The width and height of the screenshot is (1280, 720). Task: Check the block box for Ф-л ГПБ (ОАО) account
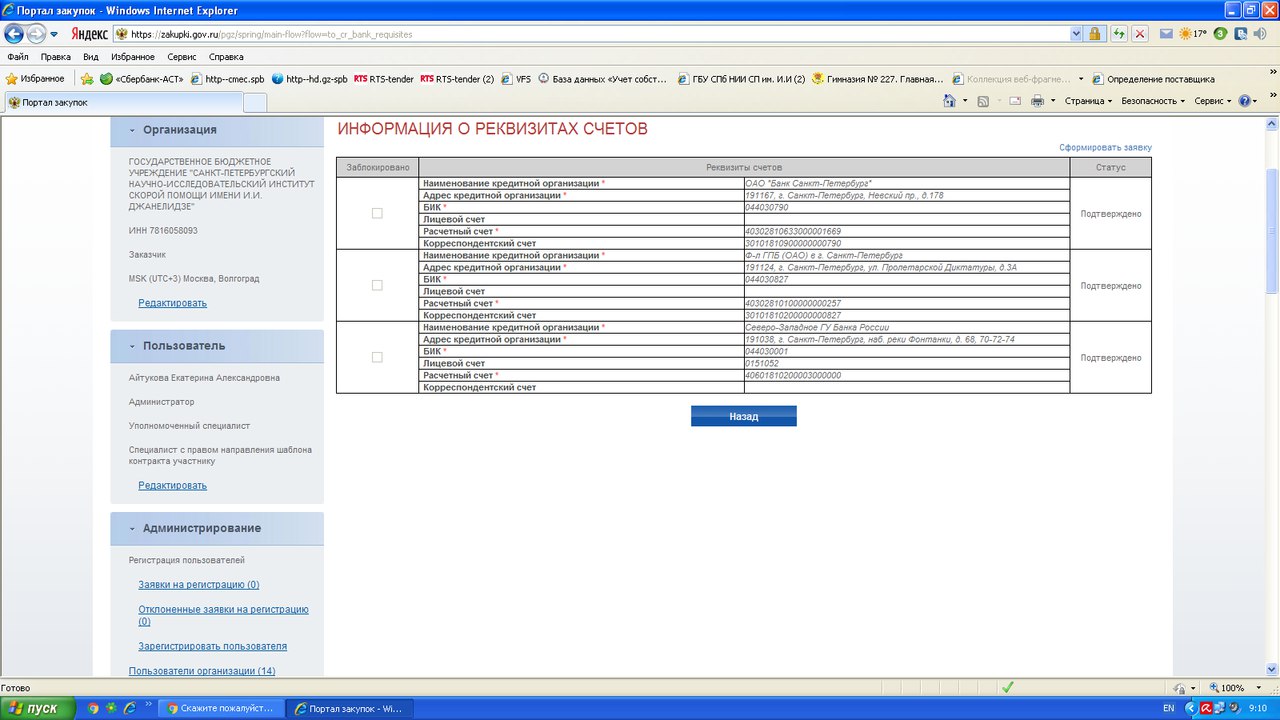pos(377,285)
